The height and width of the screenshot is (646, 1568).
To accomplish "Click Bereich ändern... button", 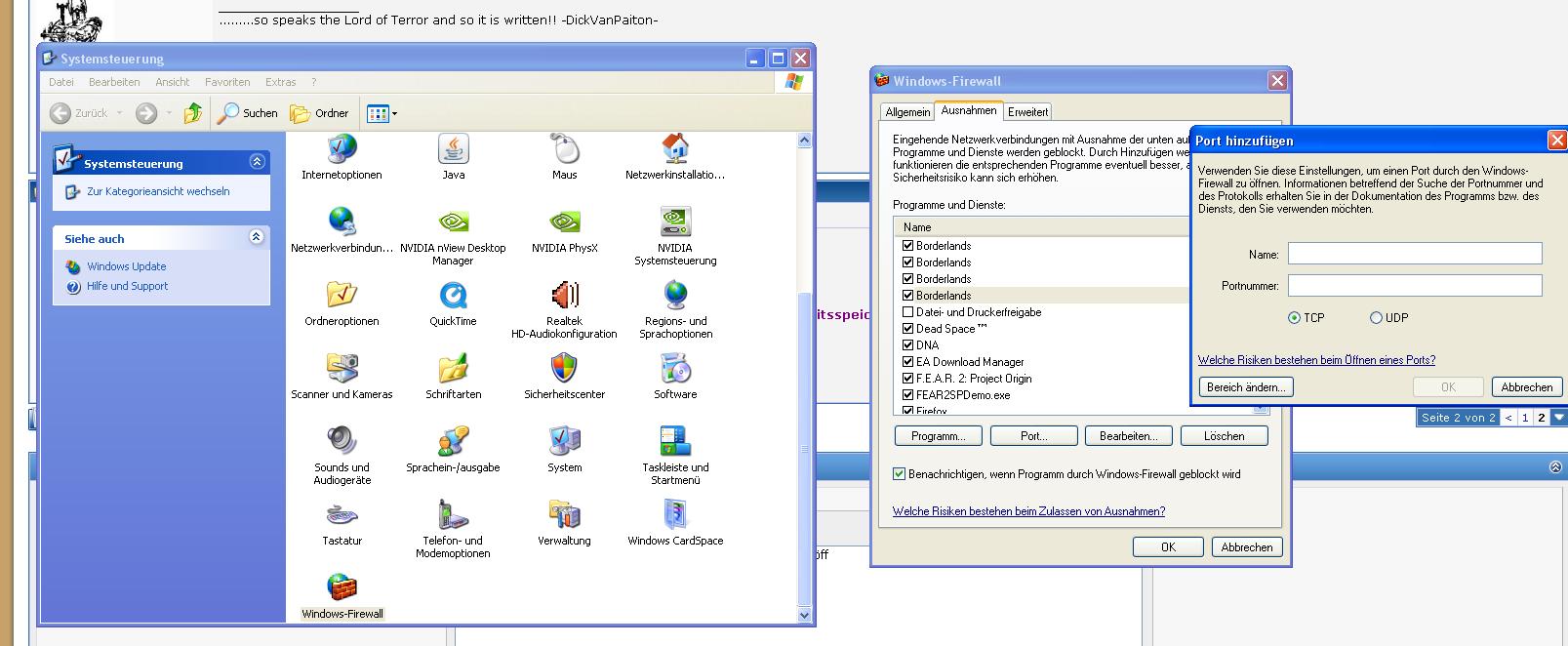I will pyautogui.click(x=1246, y=387).
